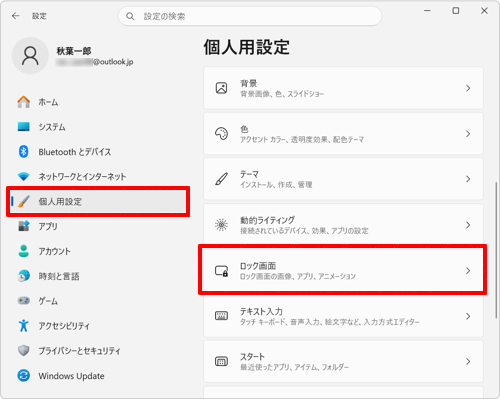Go to ホーム in sidebar
Viewport: 500px width, 399px height.
pos(98,102)
